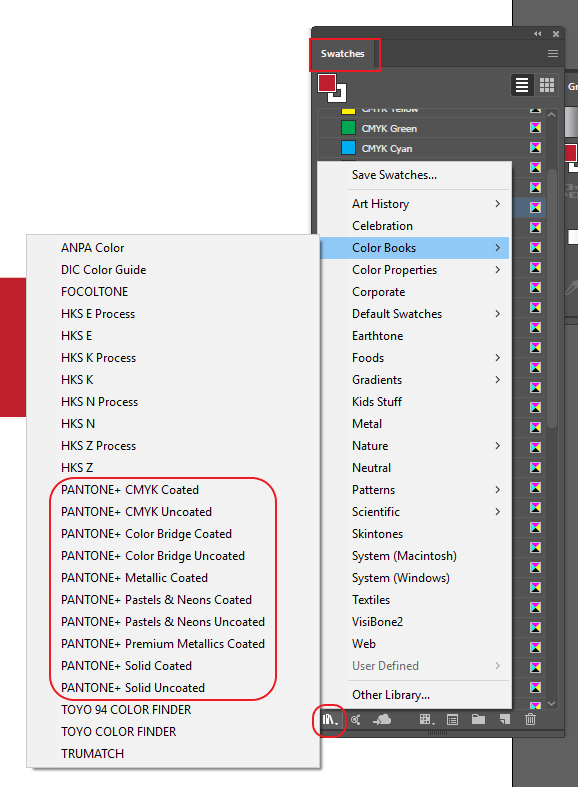Click the New Swatch icon
The width and height of the screenshot is (578, 787).
coord(505,719)
